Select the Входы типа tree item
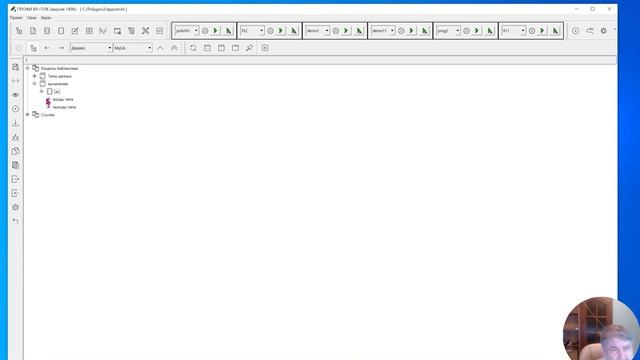The width and height of the screenshot is (640, 360). (63, 100)
